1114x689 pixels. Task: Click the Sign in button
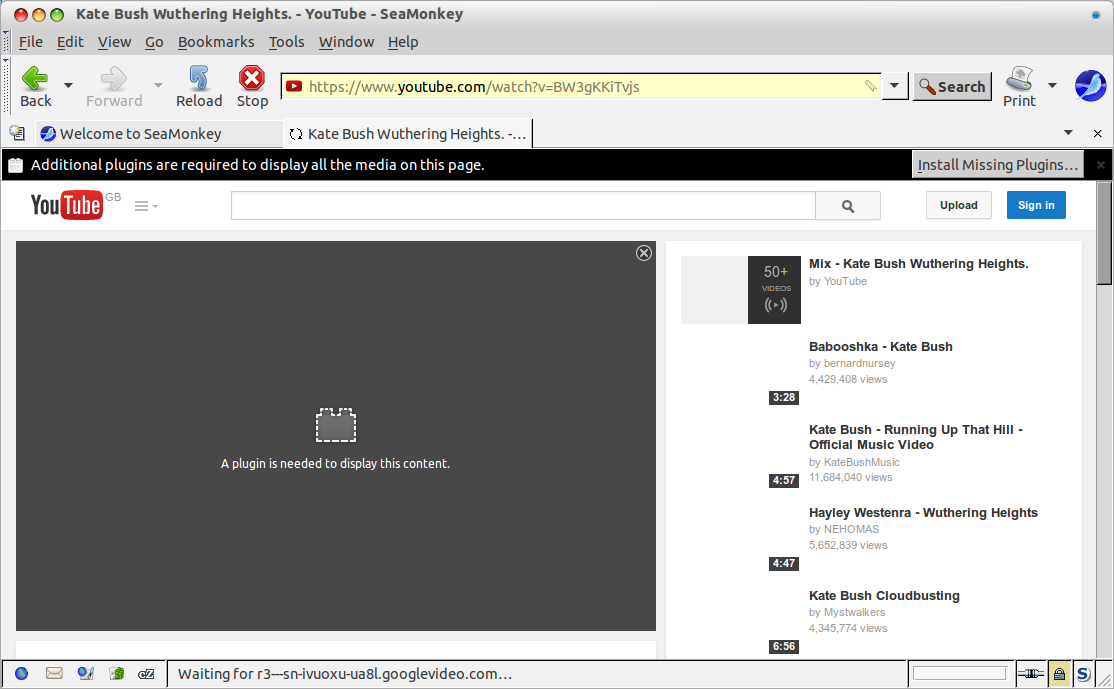tap(1036, 205)
